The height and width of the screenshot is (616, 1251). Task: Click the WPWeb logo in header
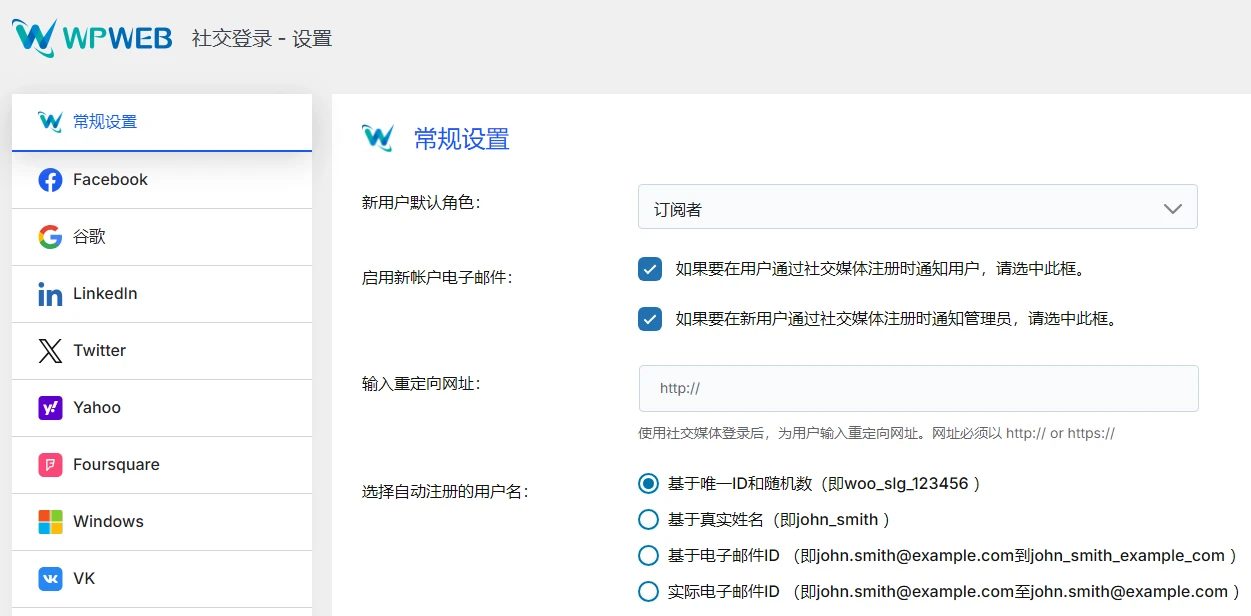pyautogui.click(x=92, y=36)
